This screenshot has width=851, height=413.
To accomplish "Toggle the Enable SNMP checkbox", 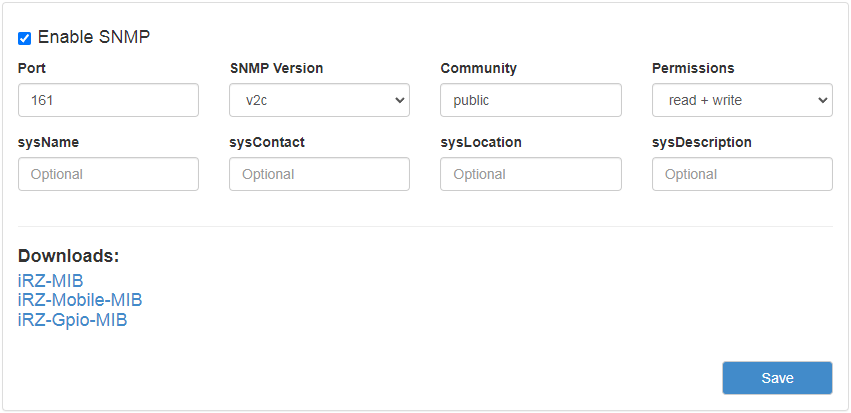I will click(24, 39).
